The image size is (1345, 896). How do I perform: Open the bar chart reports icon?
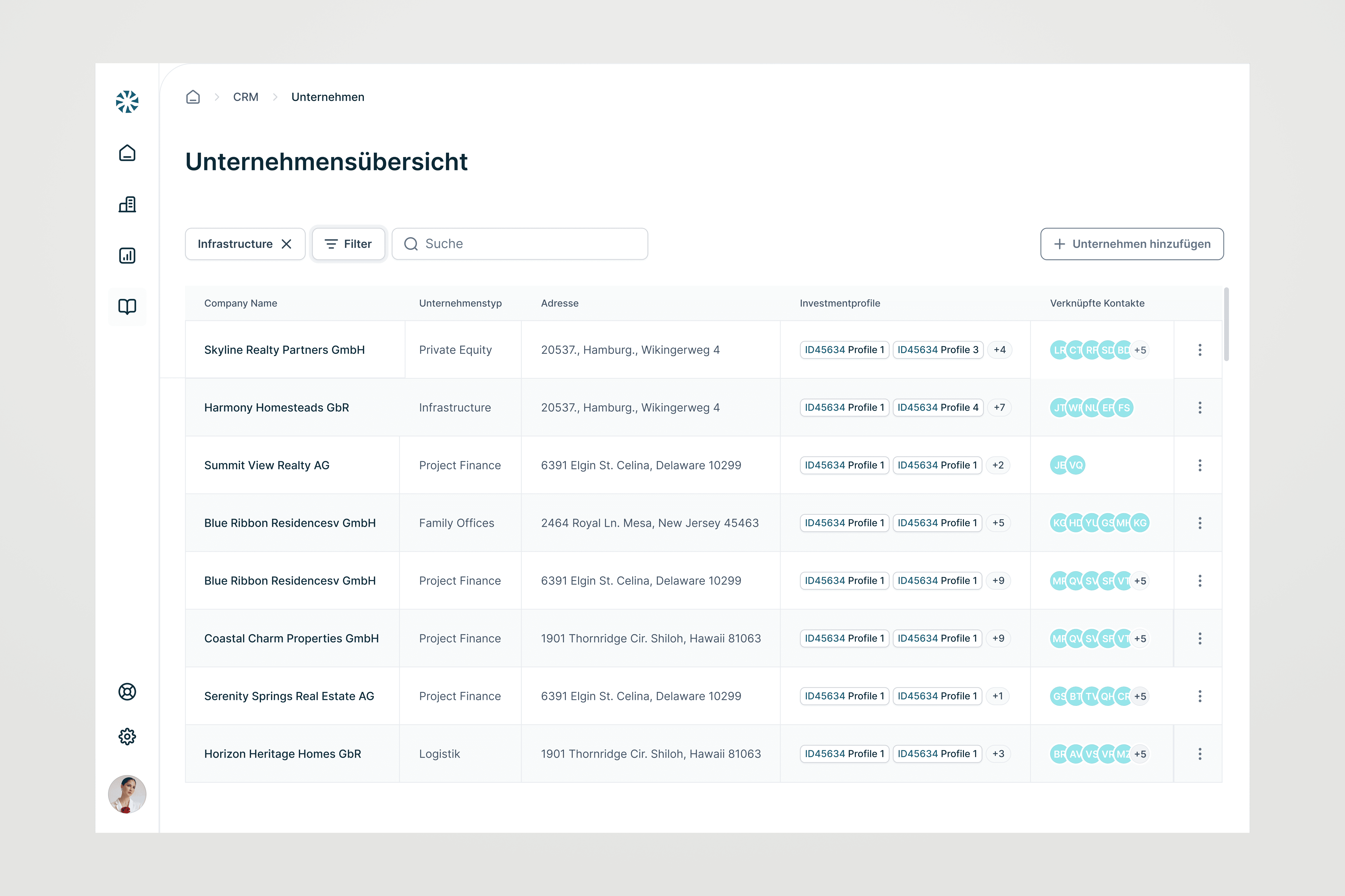coord(127,255)
